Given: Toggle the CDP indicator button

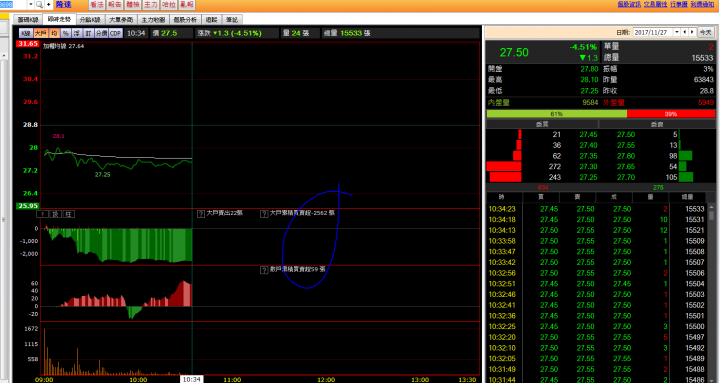Looking at the screenshot, I should (115, 33).
